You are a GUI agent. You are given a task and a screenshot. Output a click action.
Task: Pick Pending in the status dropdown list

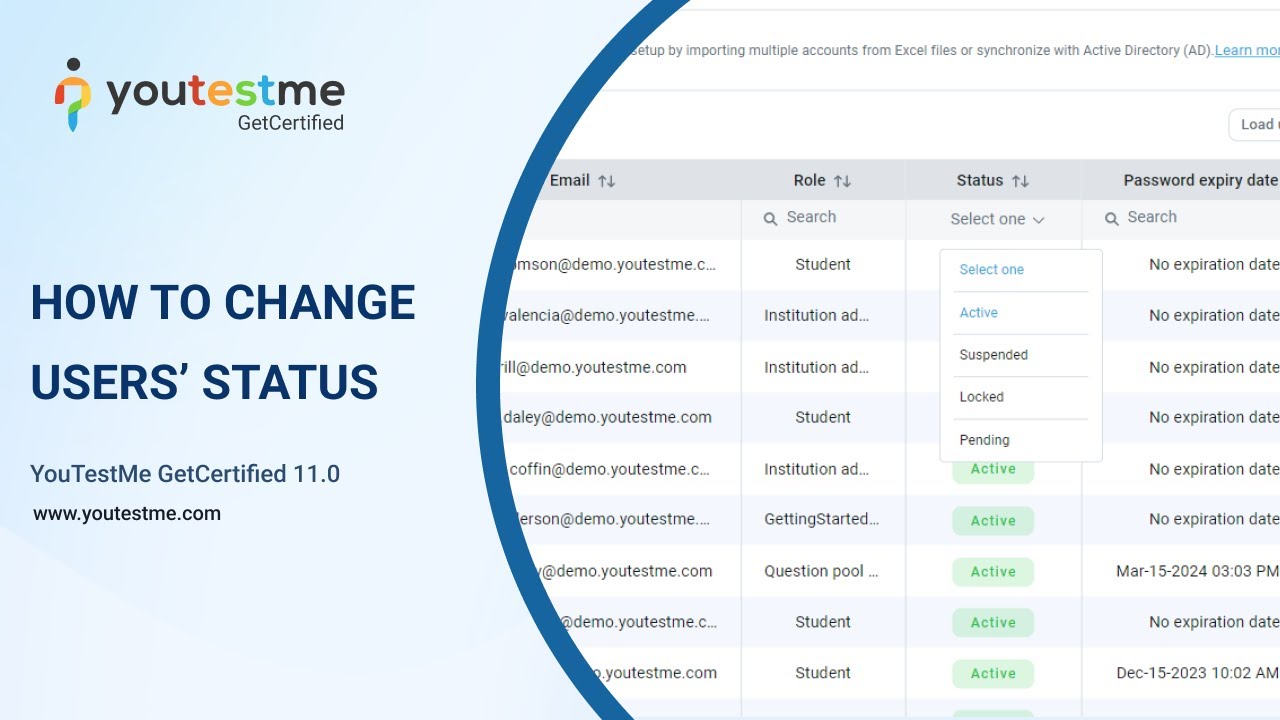tap(985, 439)
